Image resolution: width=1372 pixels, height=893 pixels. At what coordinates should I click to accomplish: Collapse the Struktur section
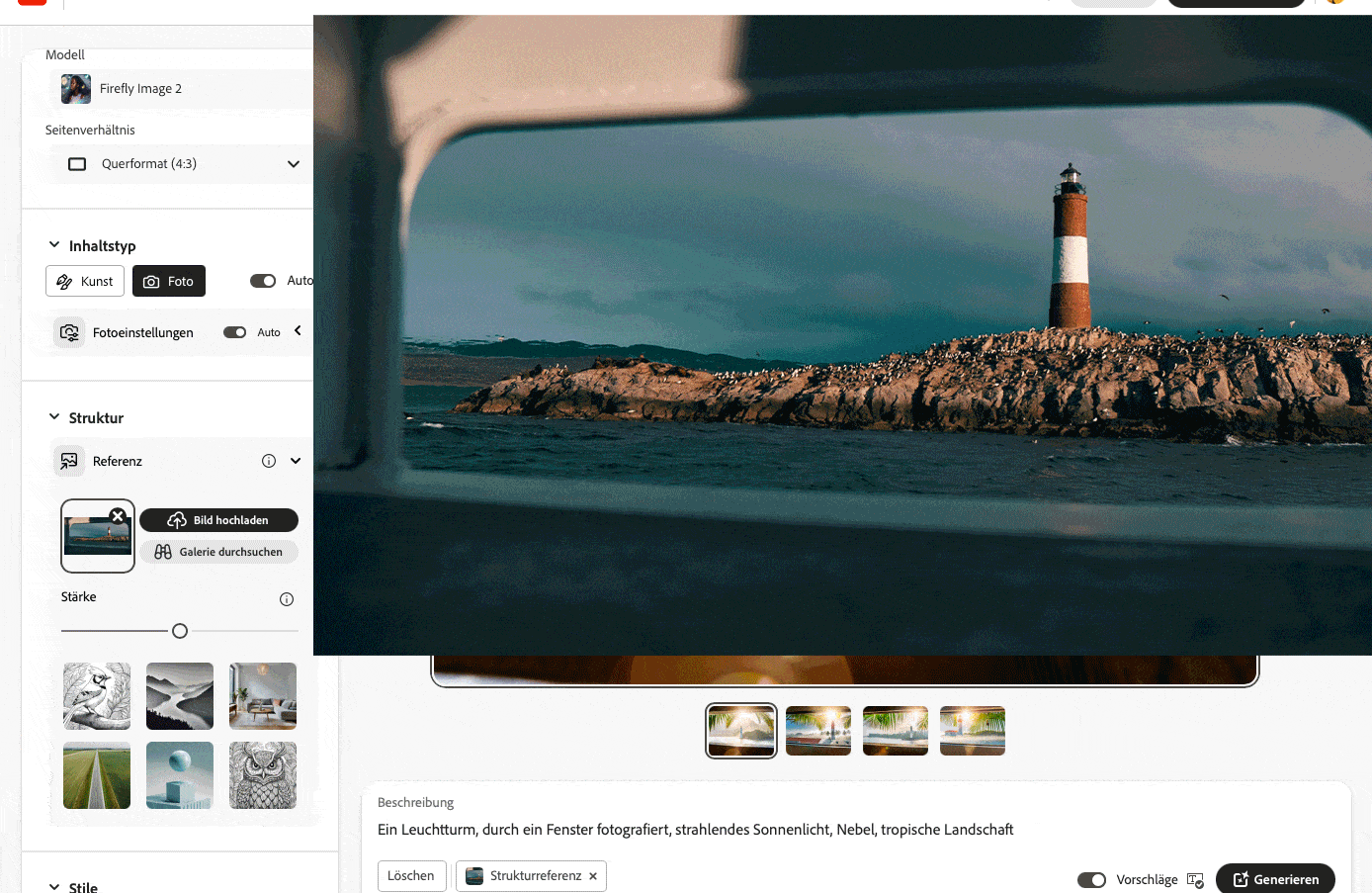click(54, 417)
